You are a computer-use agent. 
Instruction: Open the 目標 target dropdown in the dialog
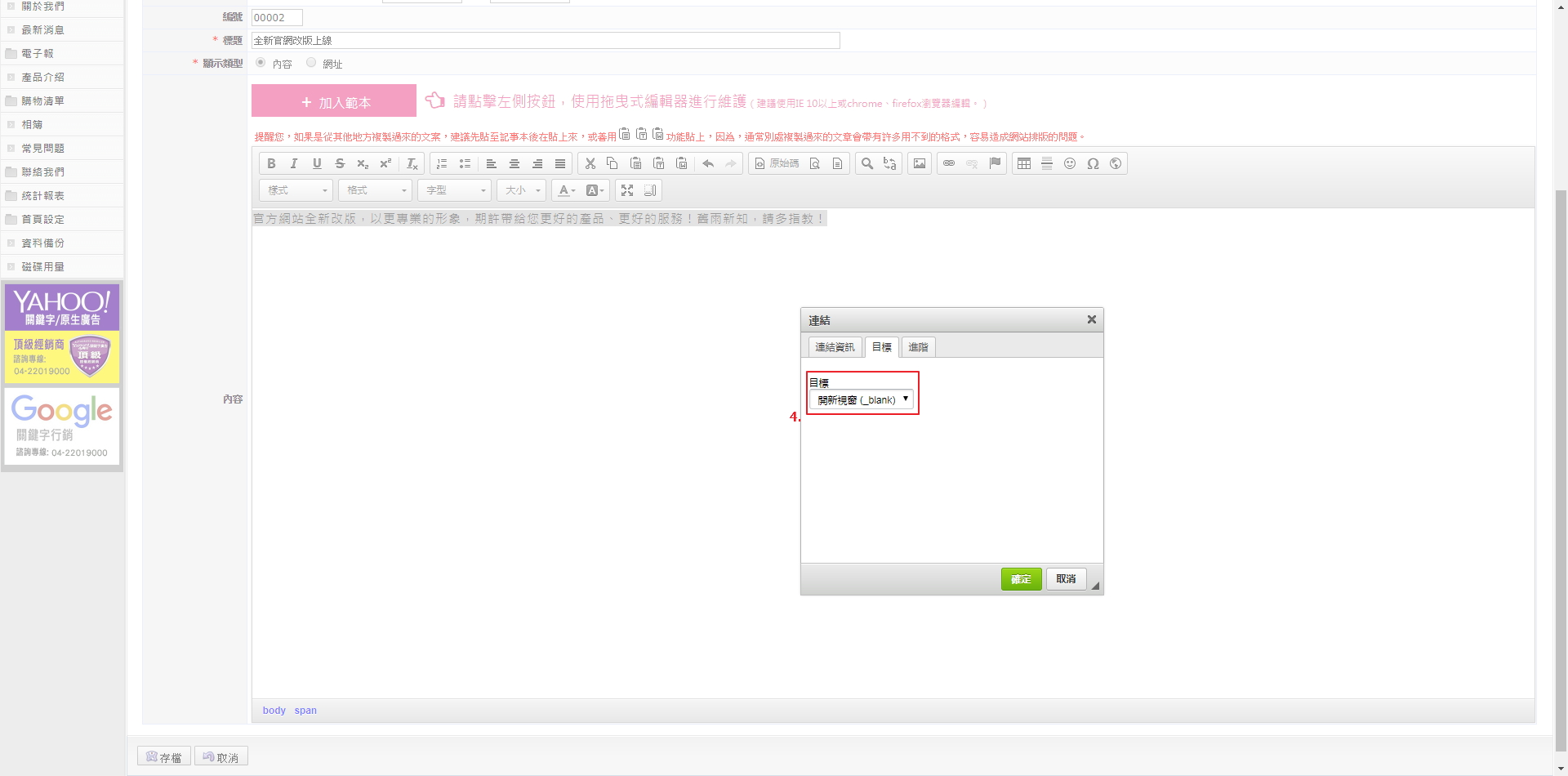(x=862, y=400)
